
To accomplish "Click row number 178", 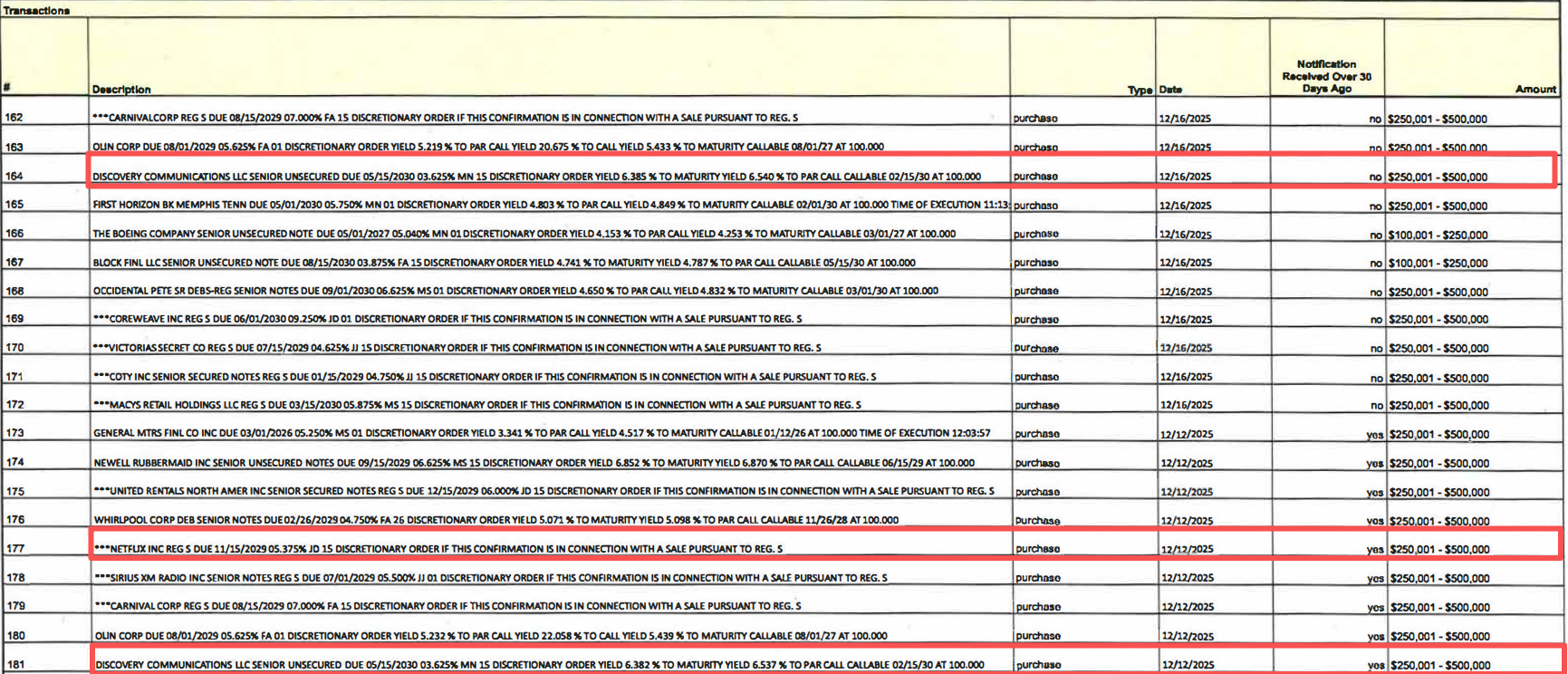I will tap(15, 577).
